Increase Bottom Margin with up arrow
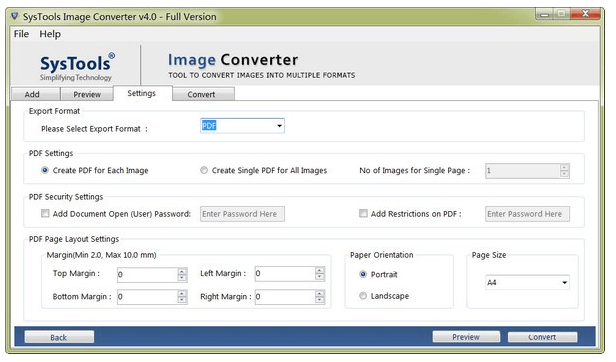This screenshot has height=362, width=616. point(182,294)
